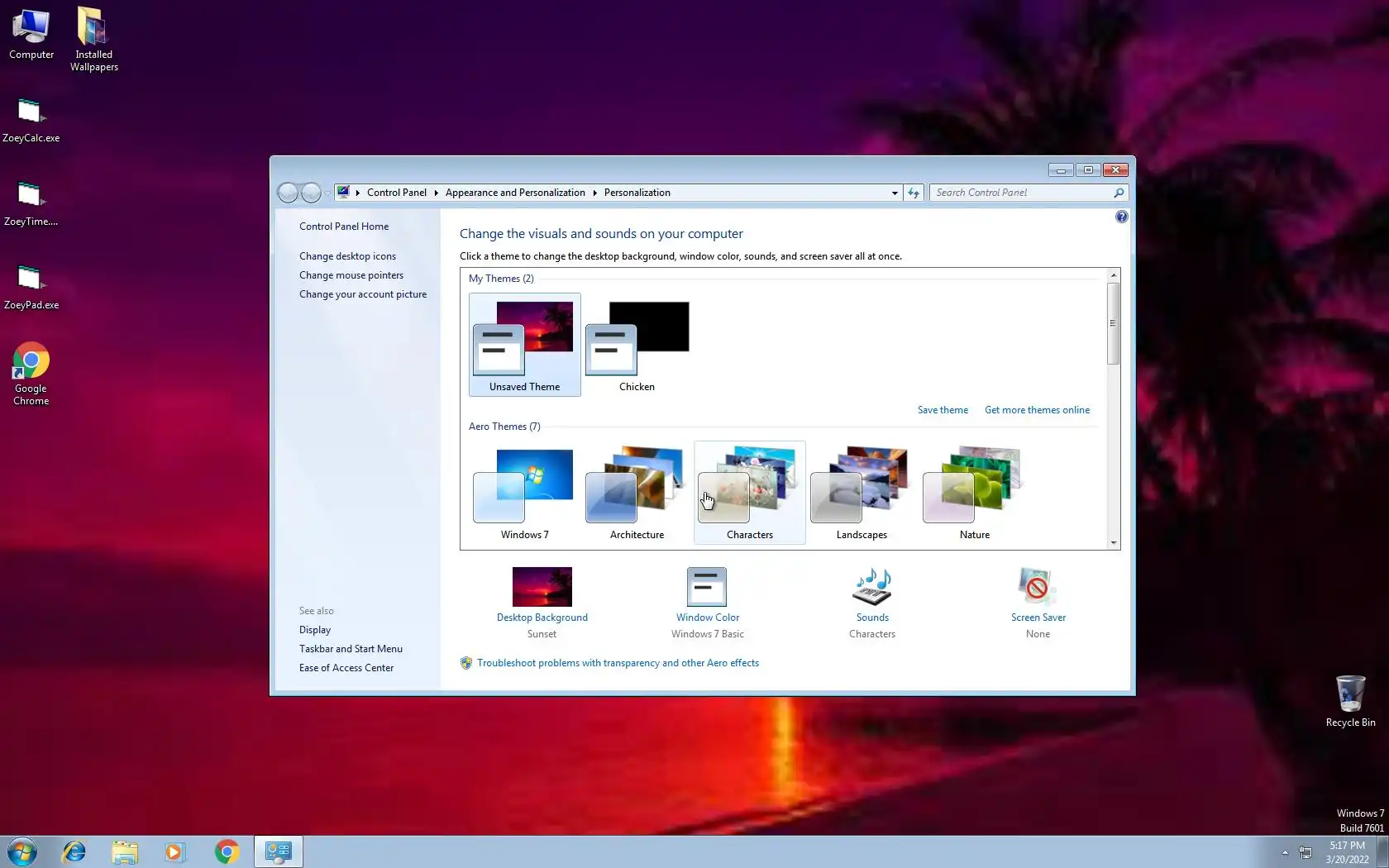The image size is (1389, 868).
Task: Select the Unsaved Theme thumbnail
Action: [x=525, y=345]
